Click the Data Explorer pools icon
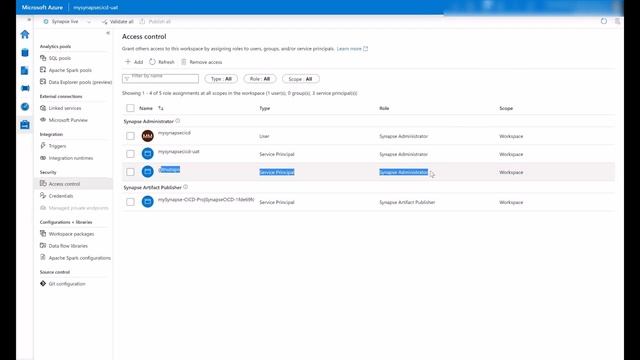The image size is (640, 360). tap(43, 82)
